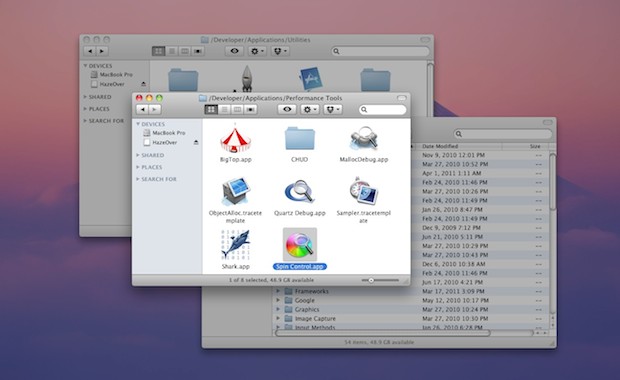
Task: Go back in Performance Tools window
Action: 142,110
